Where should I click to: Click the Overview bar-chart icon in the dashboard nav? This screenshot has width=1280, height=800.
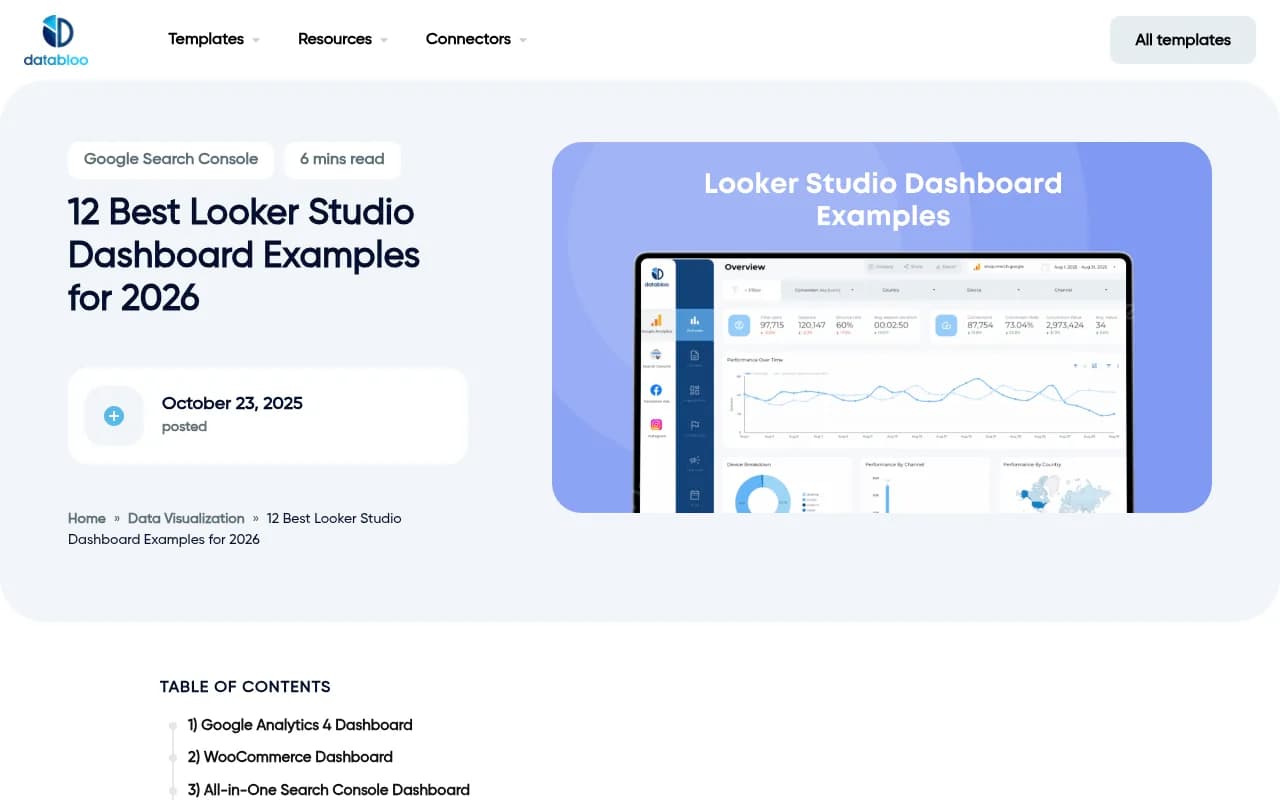[x=695, y=320]
